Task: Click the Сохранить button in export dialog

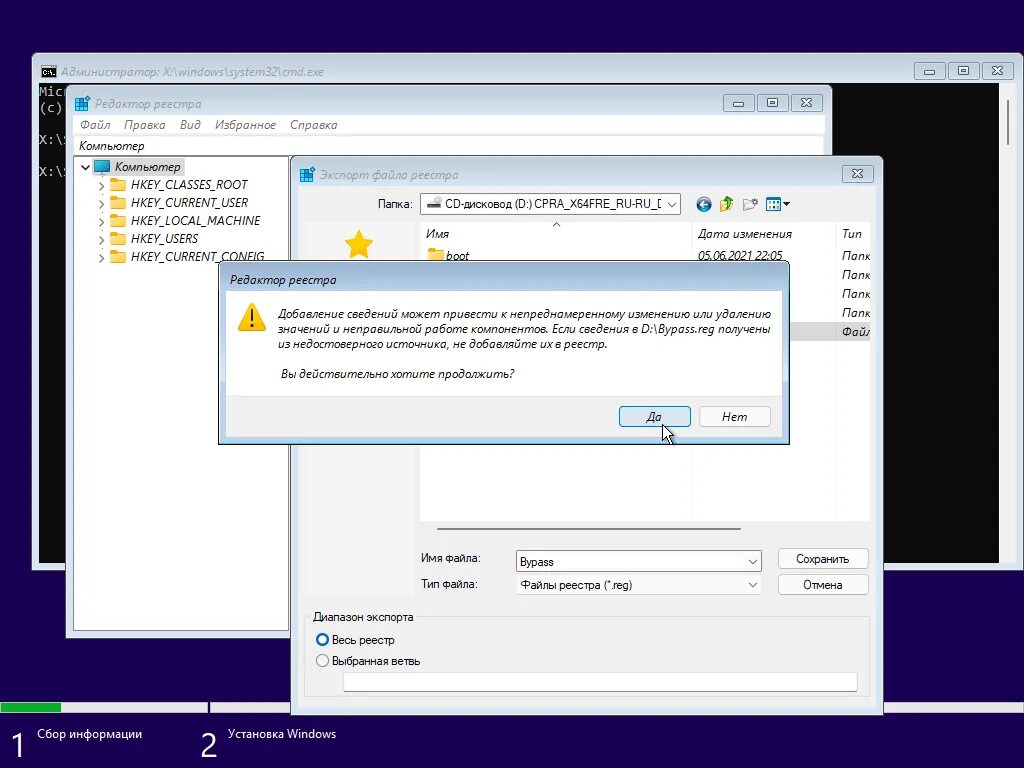Action: 823,559
